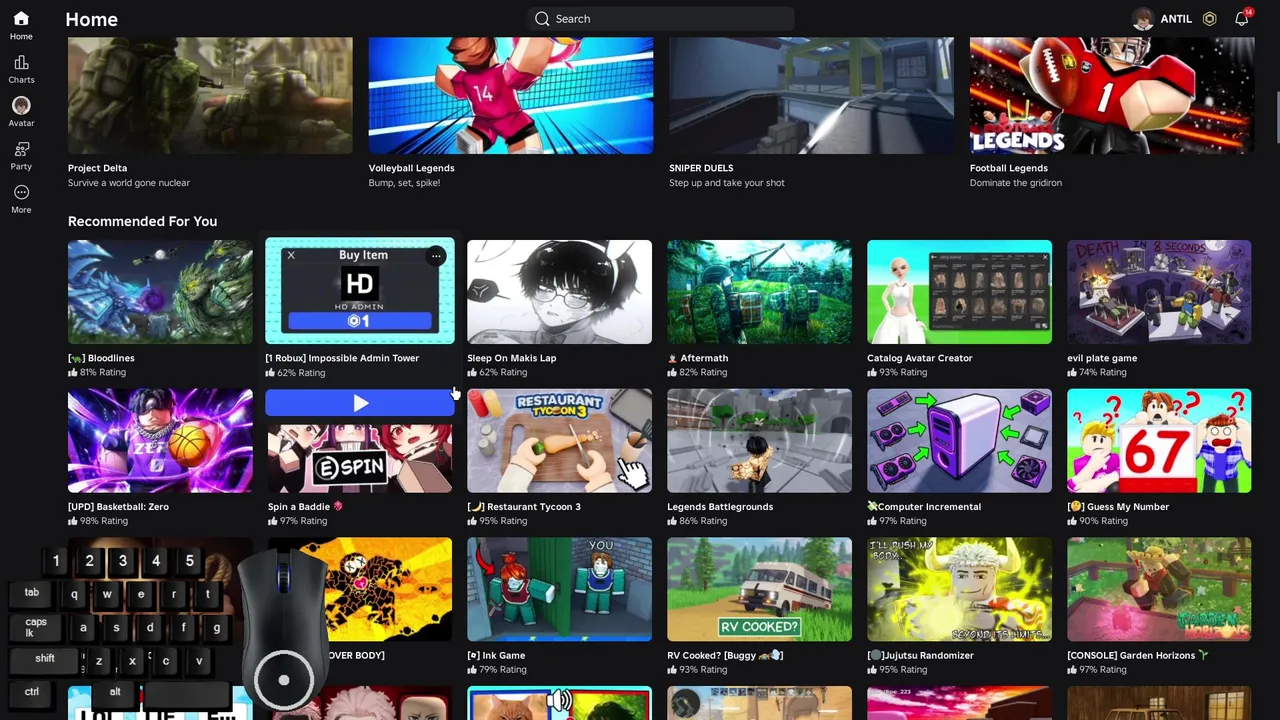Screen dimensions: 1280x720
Task: Open the Jujutsu Randomizer thumbnail
Action: (959, 590)
